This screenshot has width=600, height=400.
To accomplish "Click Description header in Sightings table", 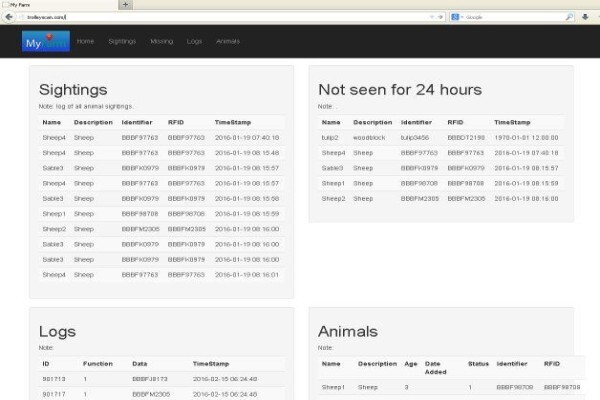I will click(93, 122).
